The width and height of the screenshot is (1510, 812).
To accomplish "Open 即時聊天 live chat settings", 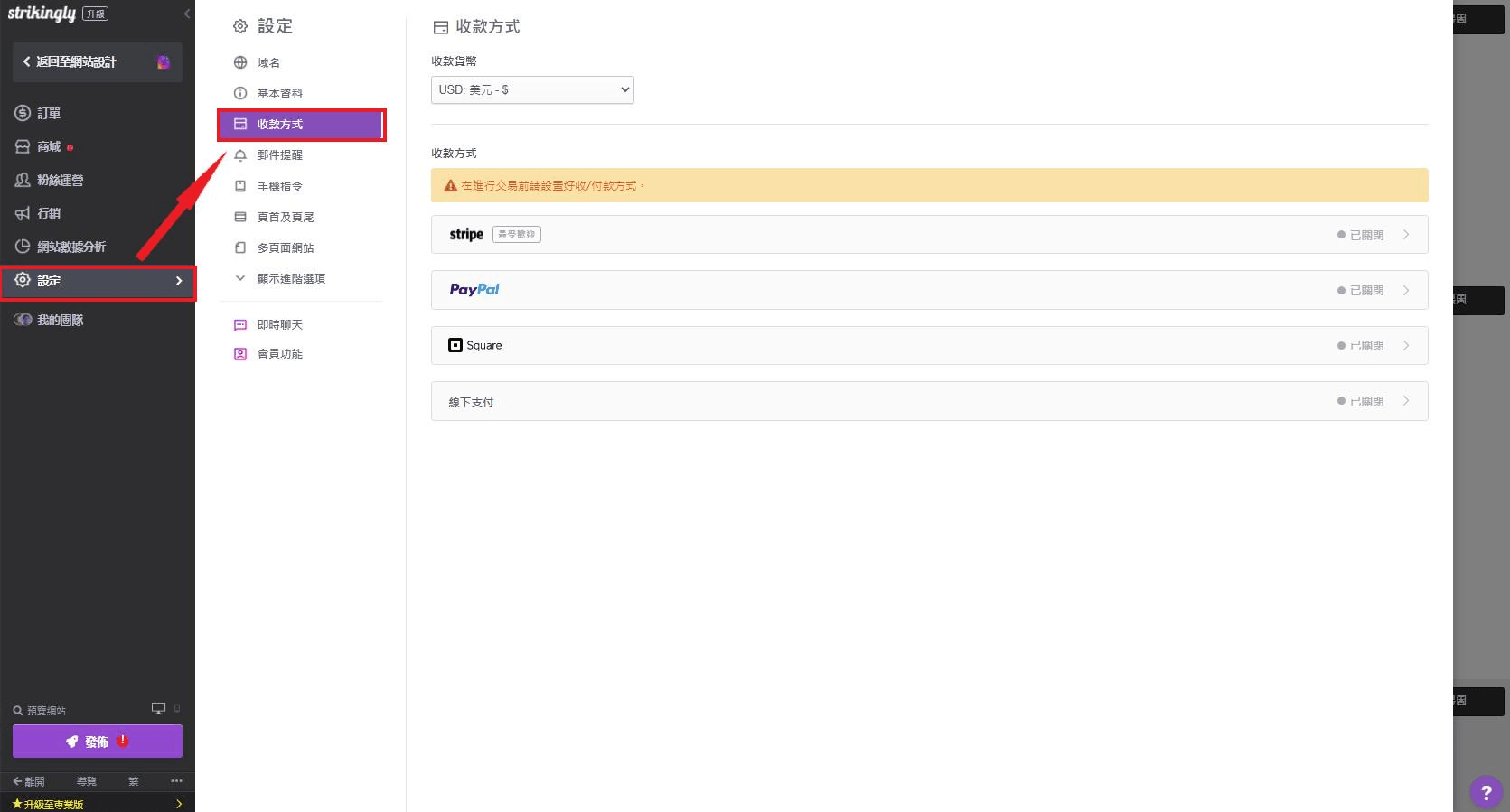I will click(279, 325).
